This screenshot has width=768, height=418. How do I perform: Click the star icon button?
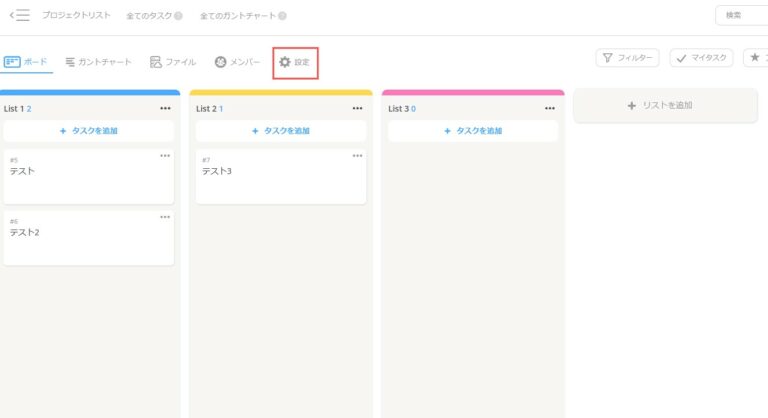click(x=755, y=58)
